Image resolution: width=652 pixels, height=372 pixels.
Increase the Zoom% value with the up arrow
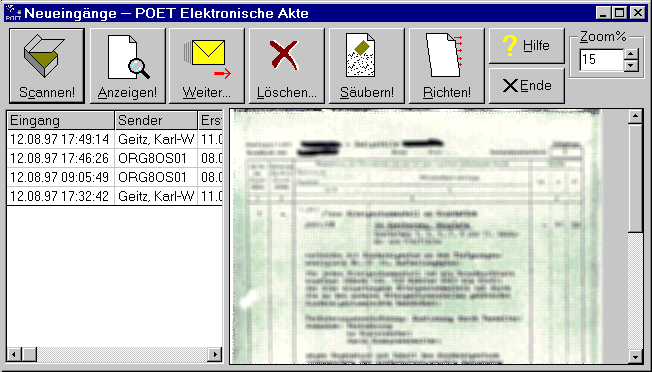click(x=631, y=54)
